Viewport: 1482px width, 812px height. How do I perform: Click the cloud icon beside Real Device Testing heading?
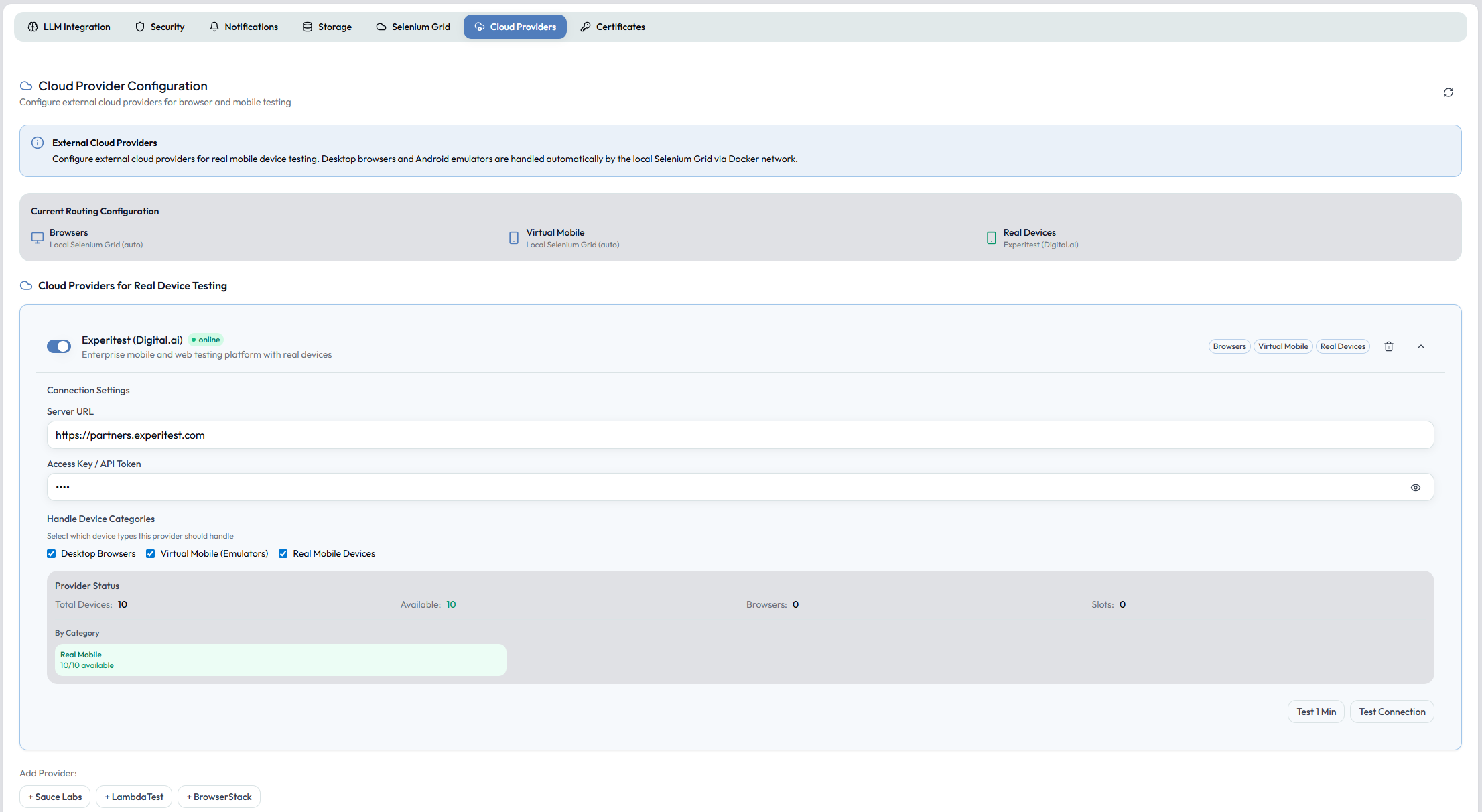click(x=26, y=285)
